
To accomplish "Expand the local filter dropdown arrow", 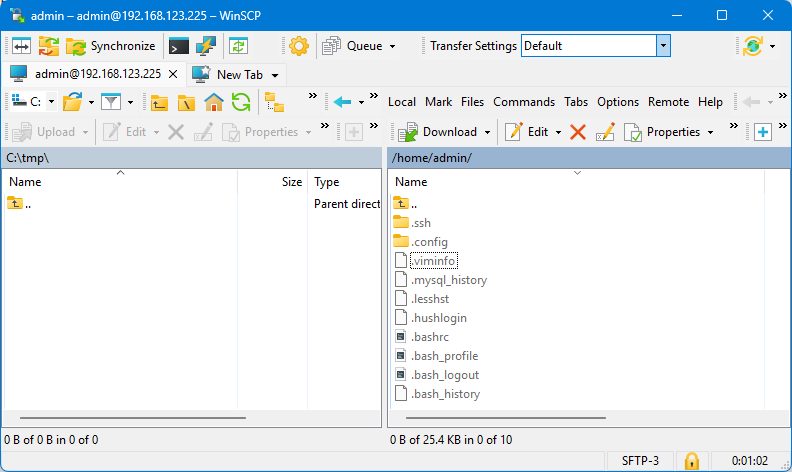I will [130, 102].
